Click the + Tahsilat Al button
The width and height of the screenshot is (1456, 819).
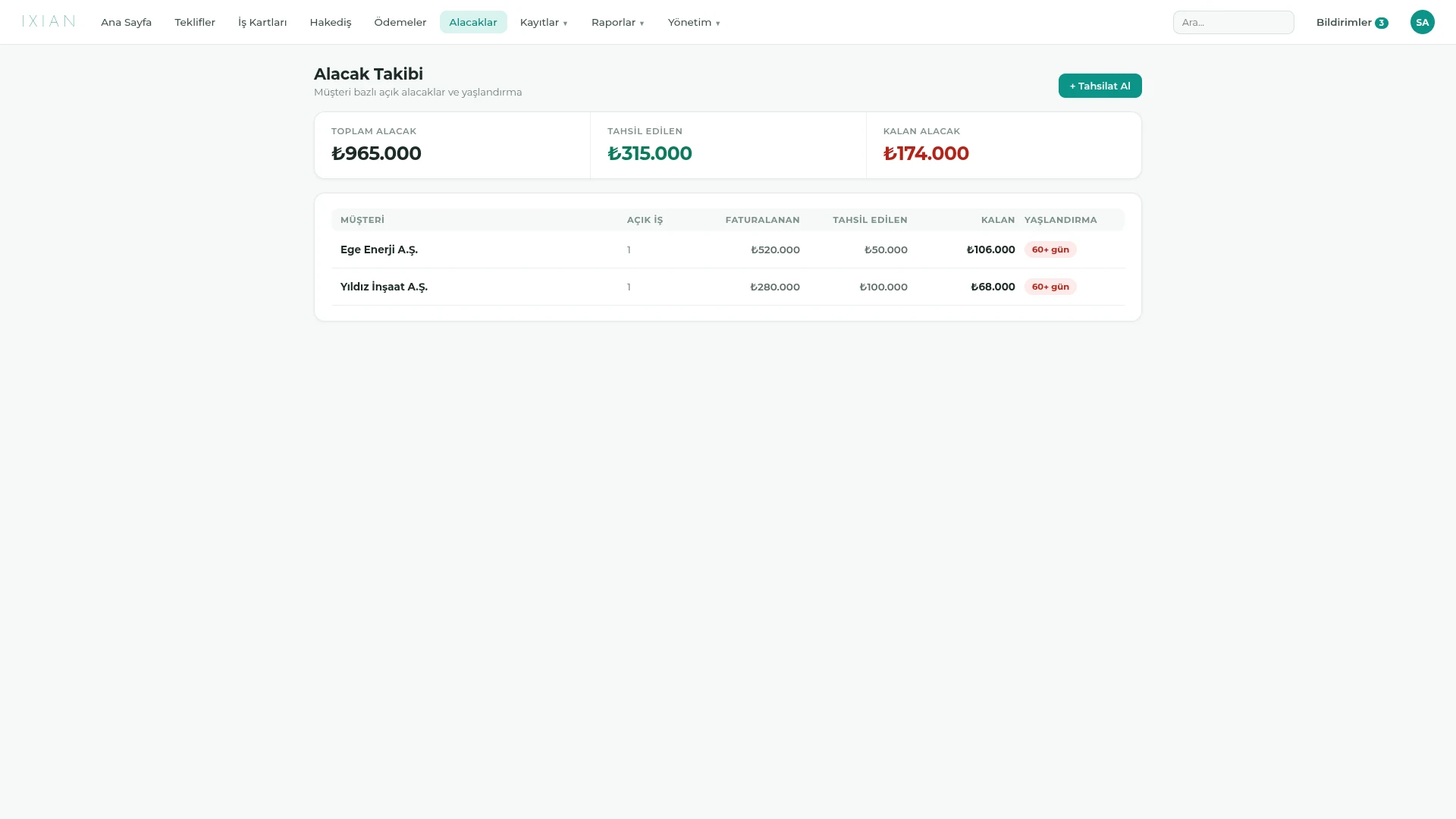point(1100,86)
